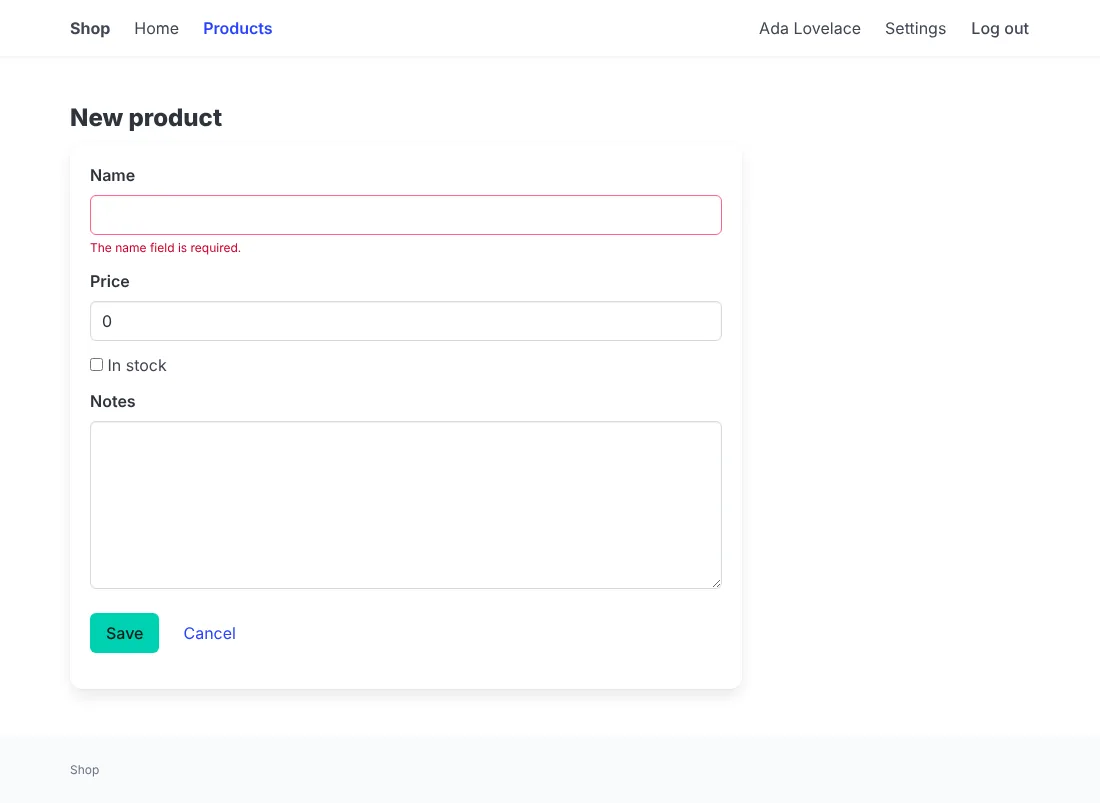This screenshot has height=803, width=1100.
Task: Click the Notes field label
Action: pyautogui.click(x=112, y=401)
